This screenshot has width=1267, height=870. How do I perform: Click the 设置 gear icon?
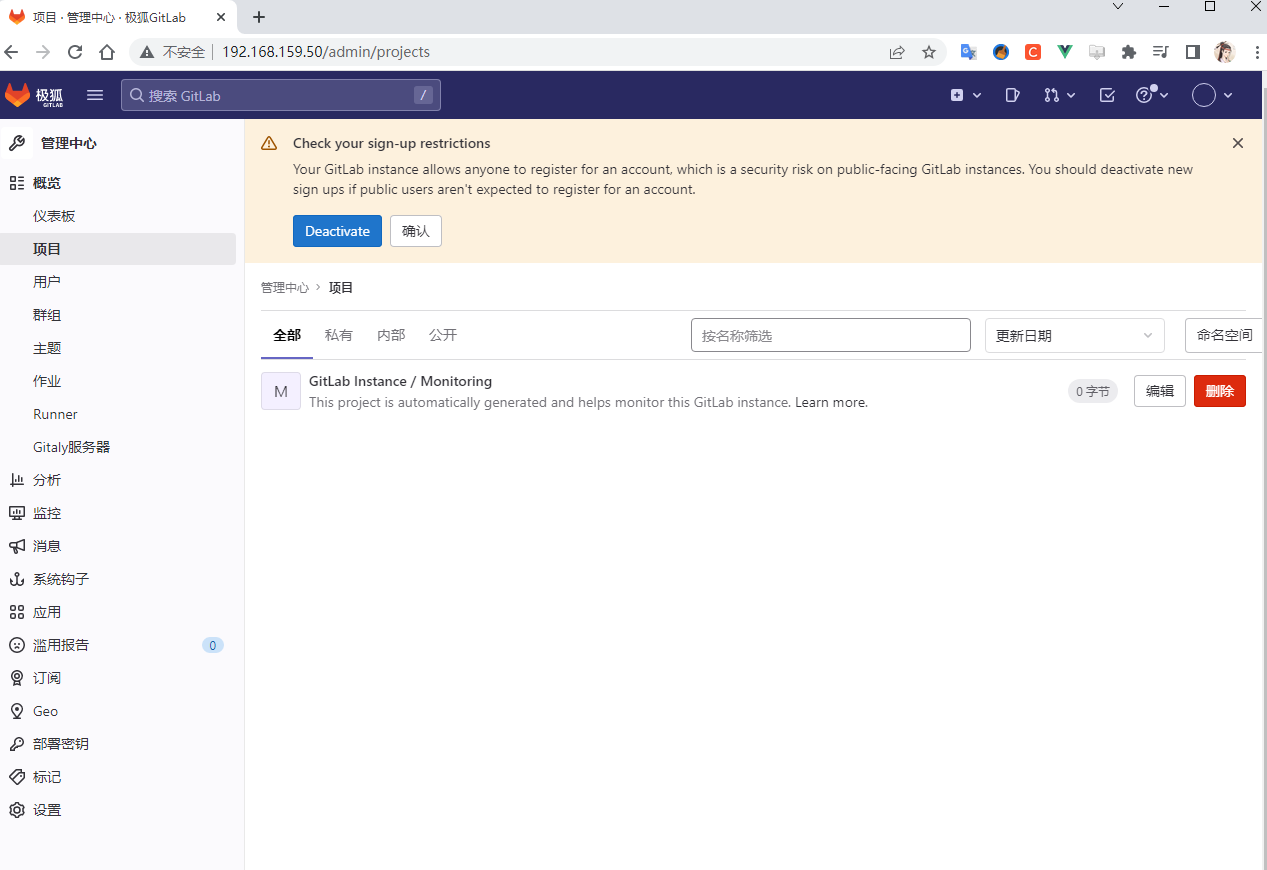tap(17, 810)
